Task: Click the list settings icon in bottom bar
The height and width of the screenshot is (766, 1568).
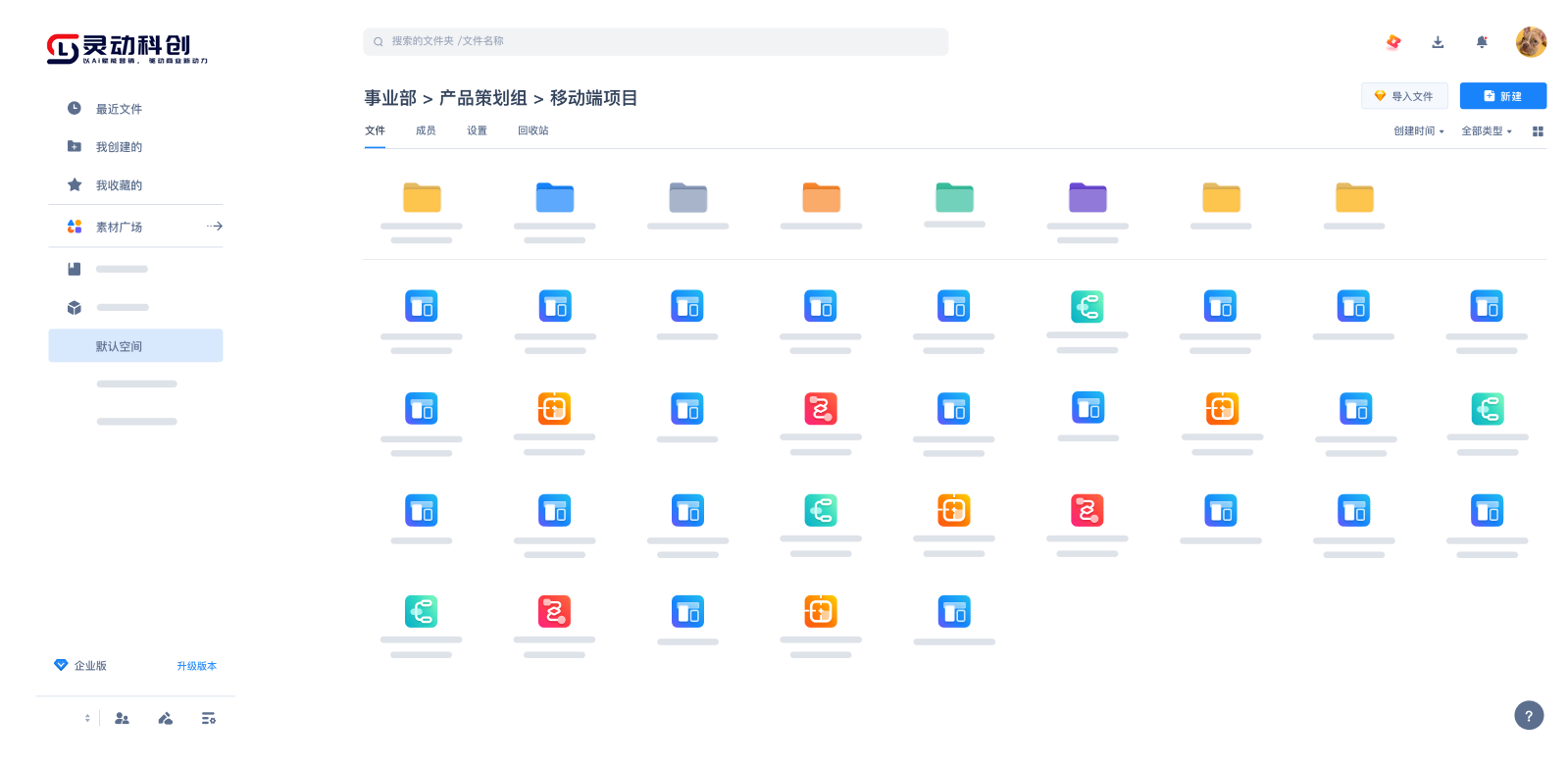Action: pos(209,719)
